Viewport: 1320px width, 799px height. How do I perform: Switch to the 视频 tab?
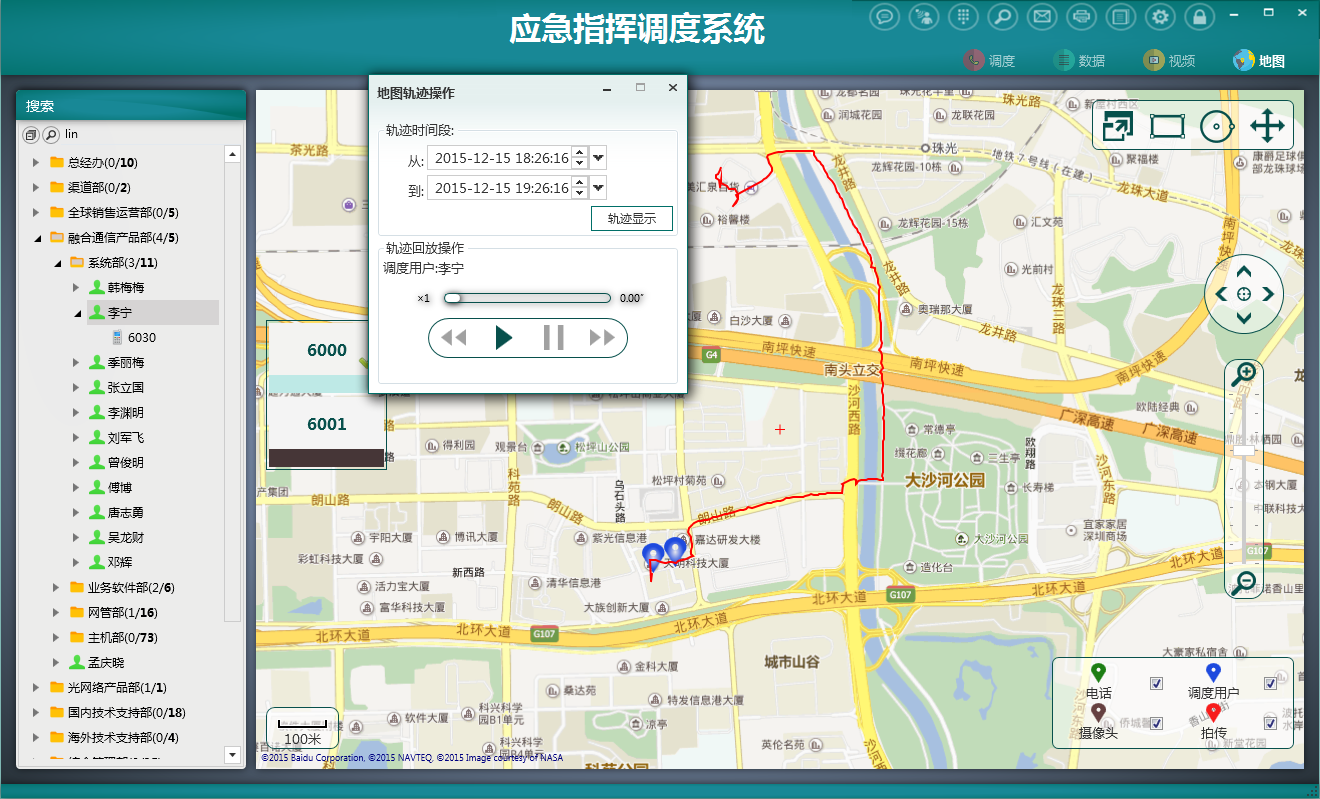(1170, 61)
